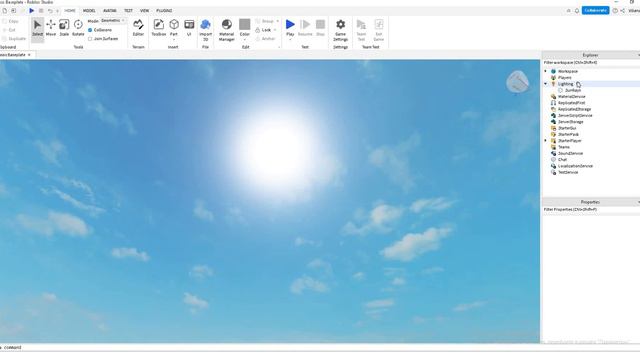
Task: Expand the Workspace tree node
Action: tap(546, 71)
